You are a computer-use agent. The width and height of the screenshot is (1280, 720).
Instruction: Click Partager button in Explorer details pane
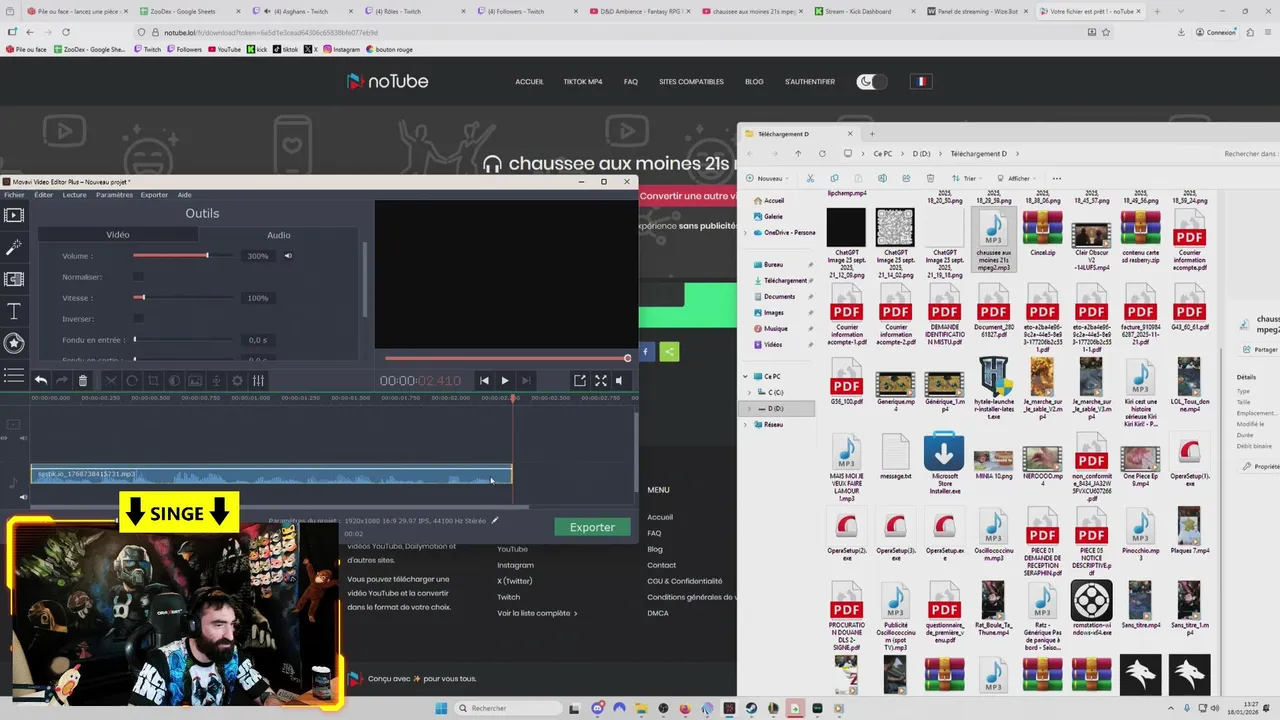(x=1260, y=349)
